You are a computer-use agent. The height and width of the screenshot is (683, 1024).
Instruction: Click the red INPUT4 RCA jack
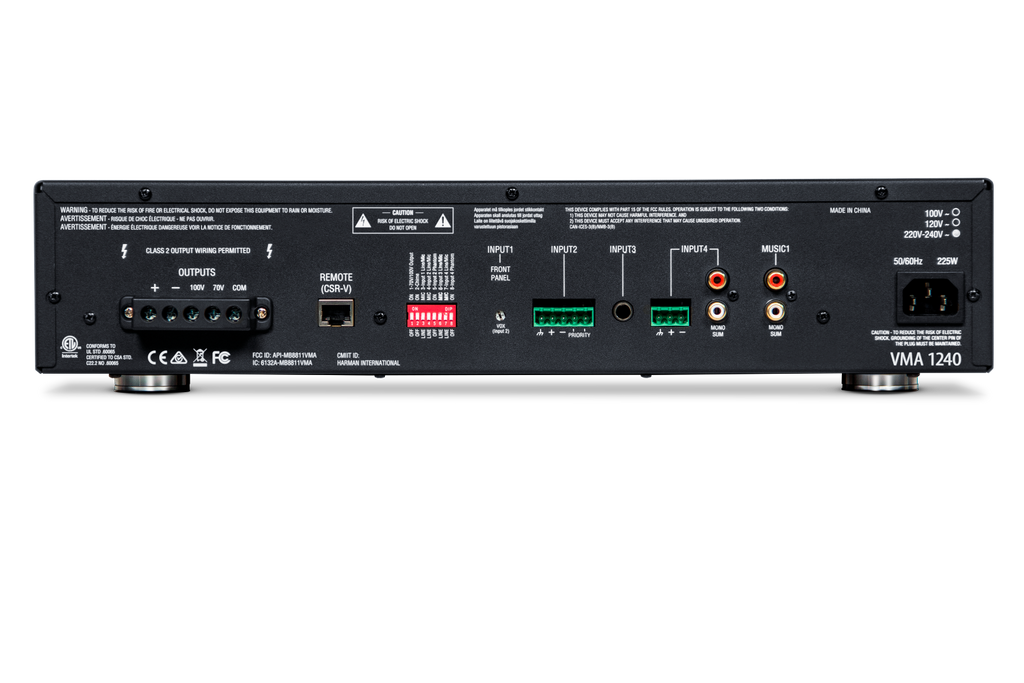(716, 276)
